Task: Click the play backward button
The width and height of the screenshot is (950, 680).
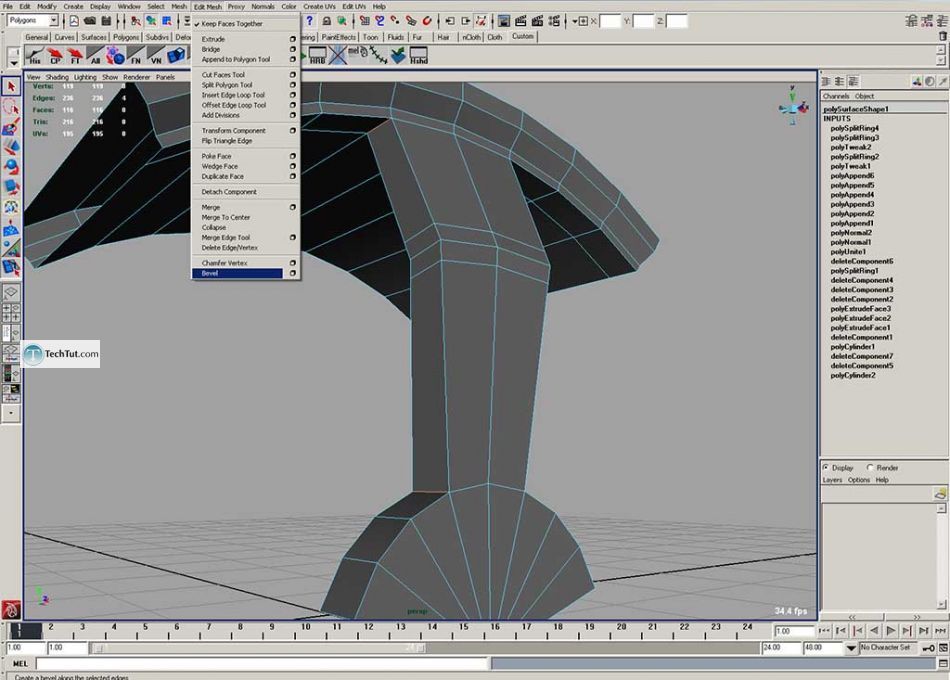Action: click(x=874, y=631)
